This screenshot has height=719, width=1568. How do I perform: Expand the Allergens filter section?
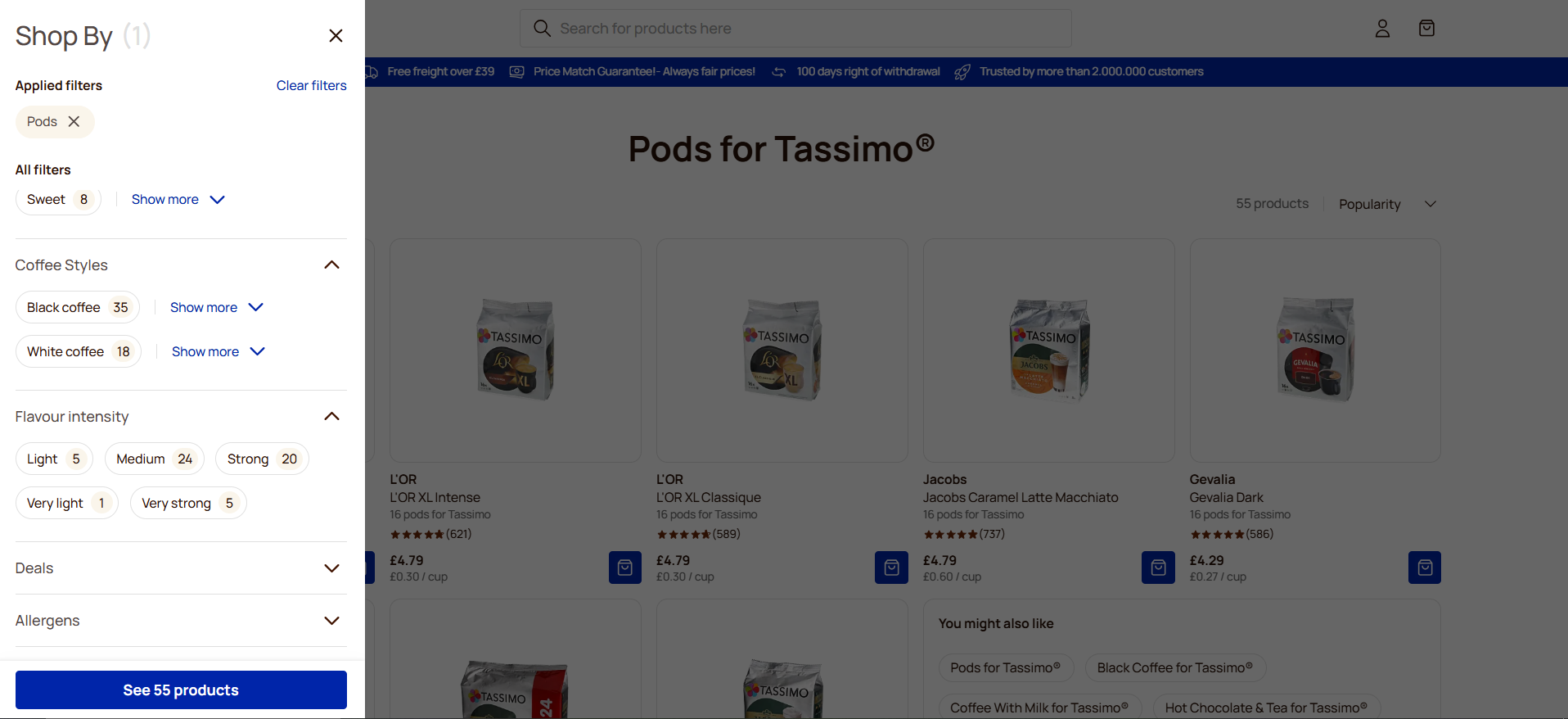coord(331,621)
